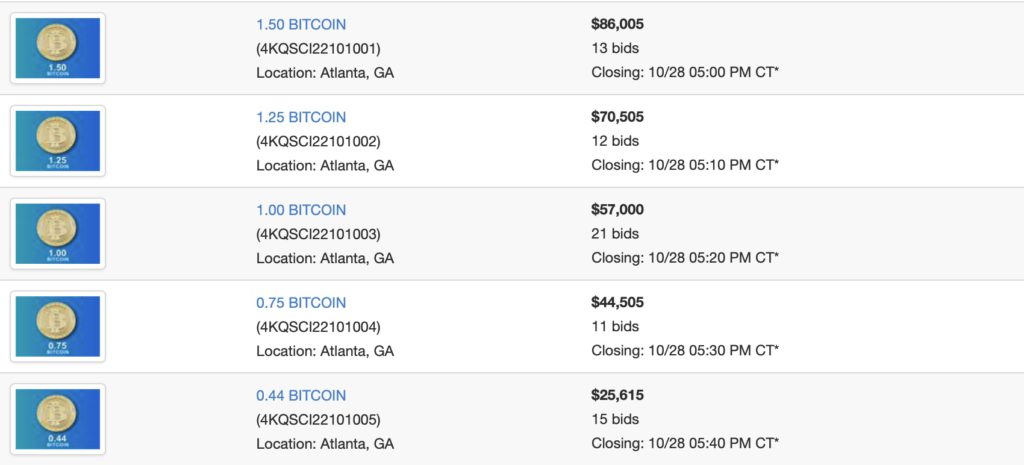Open the 0.75 BITCOIN listing link
The image size is (1024, 465).
[x=301, y=303]
